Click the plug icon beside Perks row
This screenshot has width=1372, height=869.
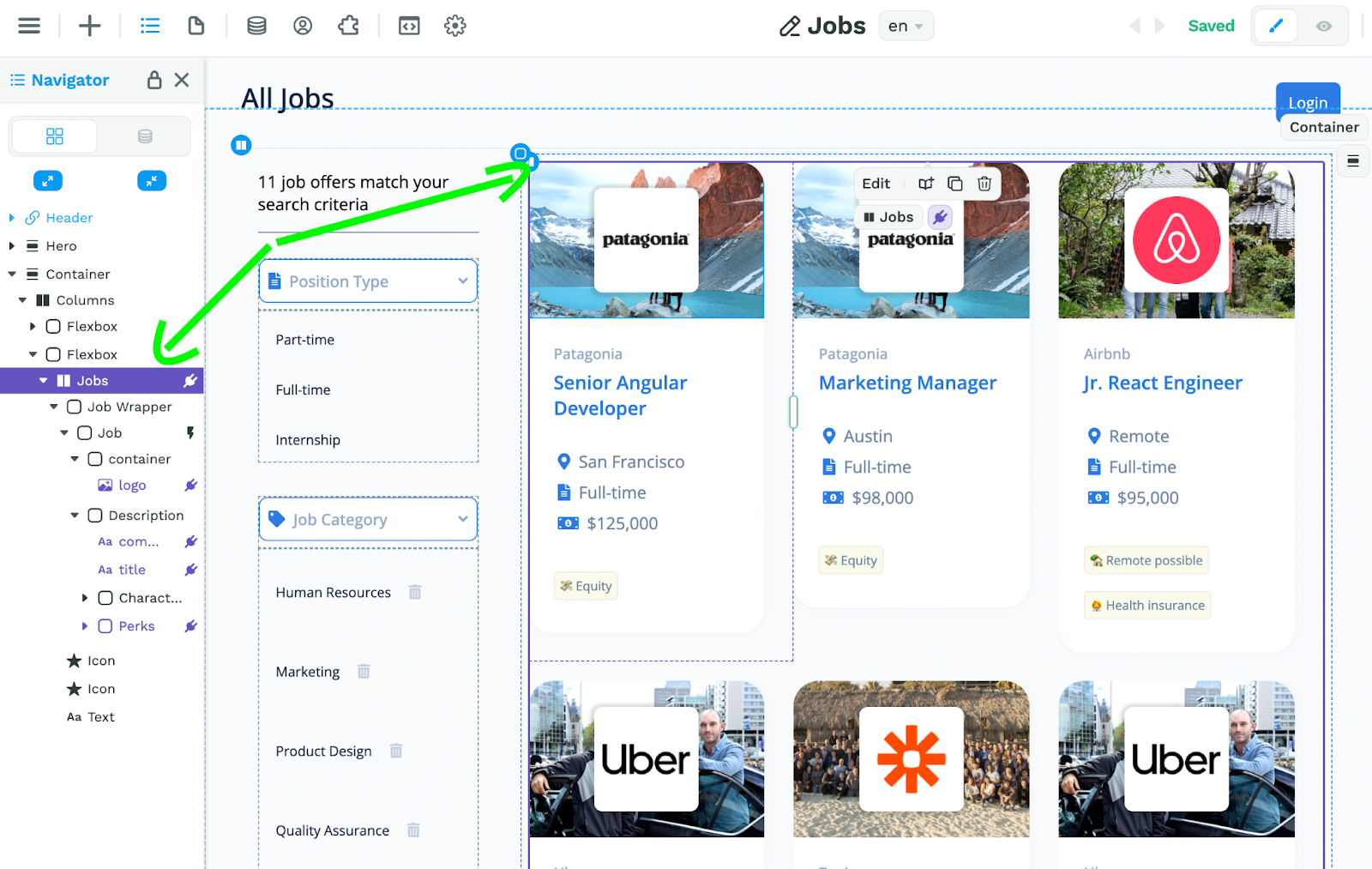(x=190, y=626)
